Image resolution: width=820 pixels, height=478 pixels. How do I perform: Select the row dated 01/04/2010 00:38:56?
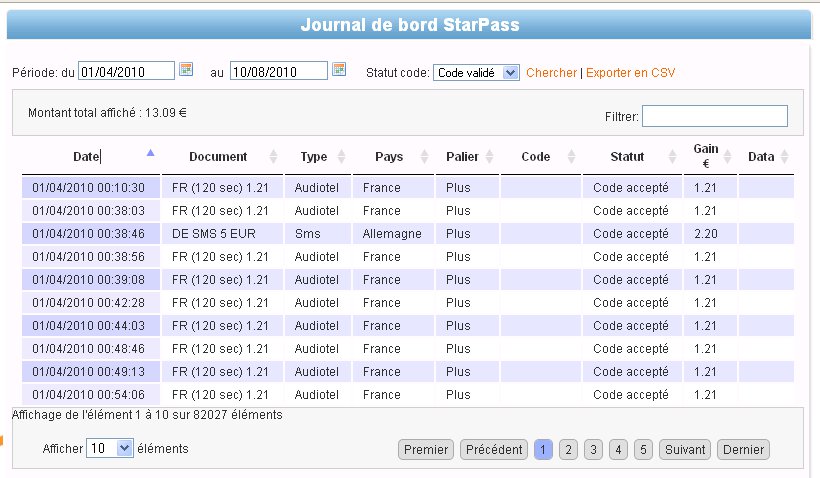click(408, 256)
